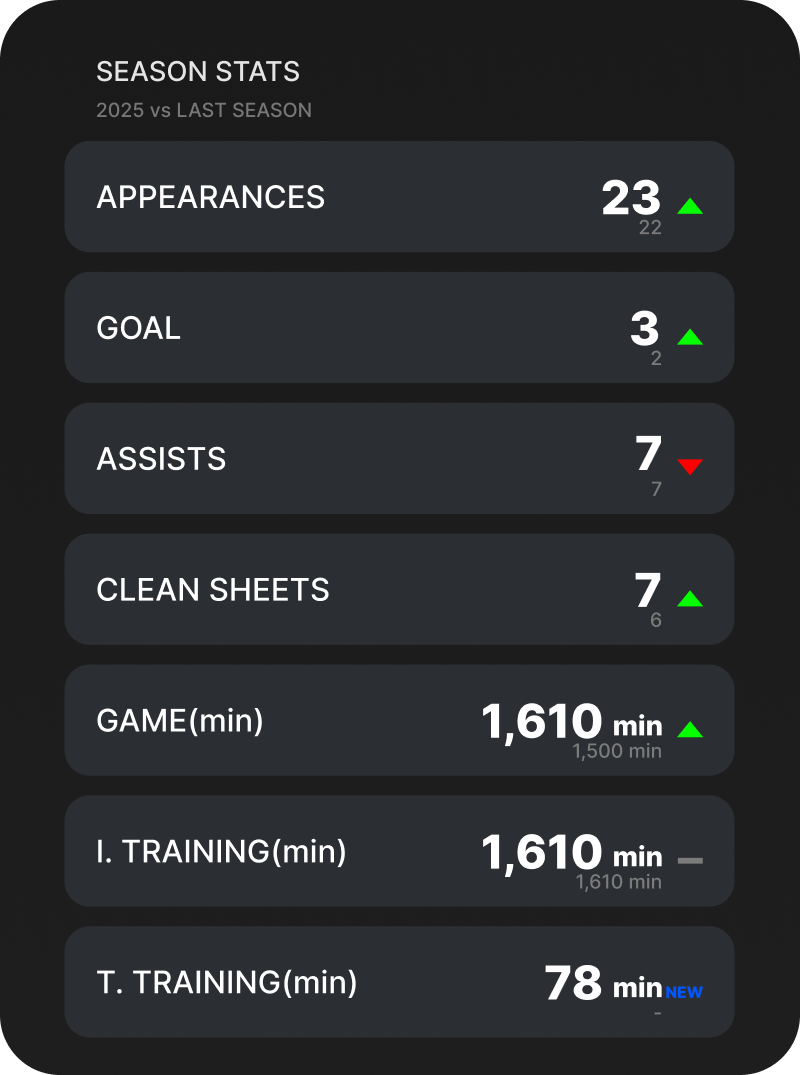Click the green up arrow beside Appearances

click(690, 206)
